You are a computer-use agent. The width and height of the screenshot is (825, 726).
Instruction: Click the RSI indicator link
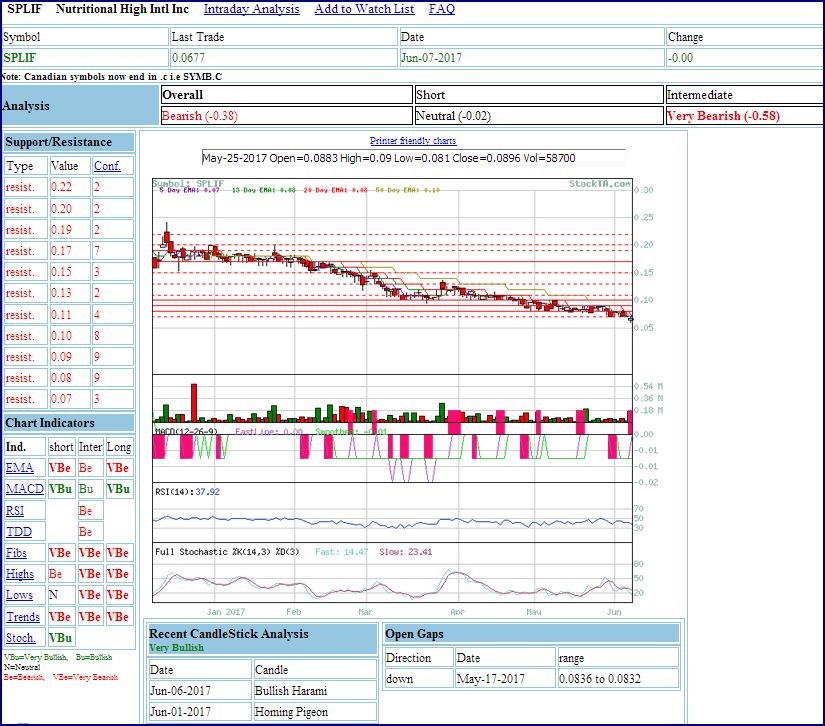(15, 511)
